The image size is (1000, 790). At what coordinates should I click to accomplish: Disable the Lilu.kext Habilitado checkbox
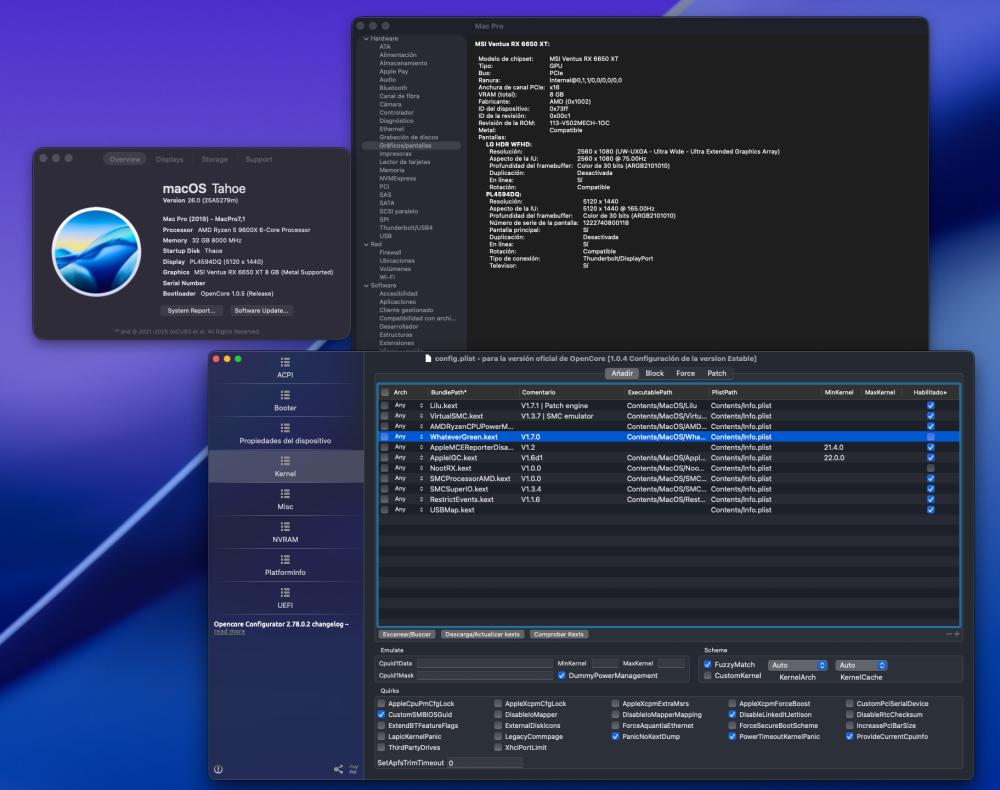[x=930, y=406]
